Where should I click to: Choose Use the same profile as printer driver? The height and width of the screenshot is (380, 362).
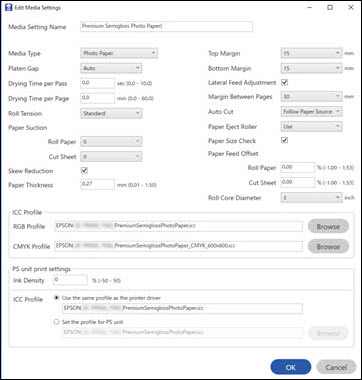coord(56,298)
